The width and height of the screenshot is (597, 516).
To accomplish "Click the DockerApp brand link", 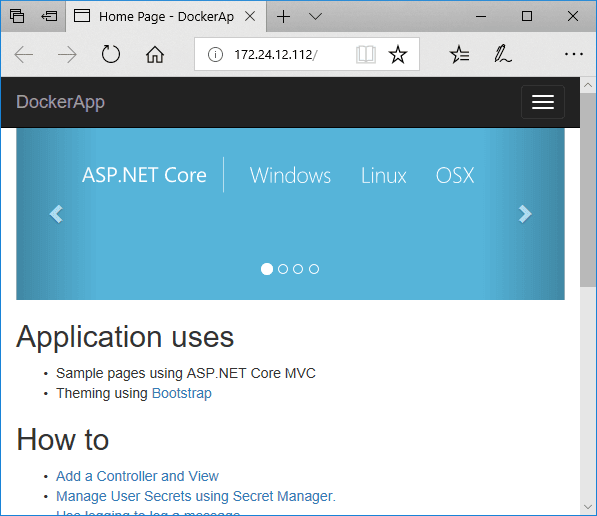I will point(60,102).
